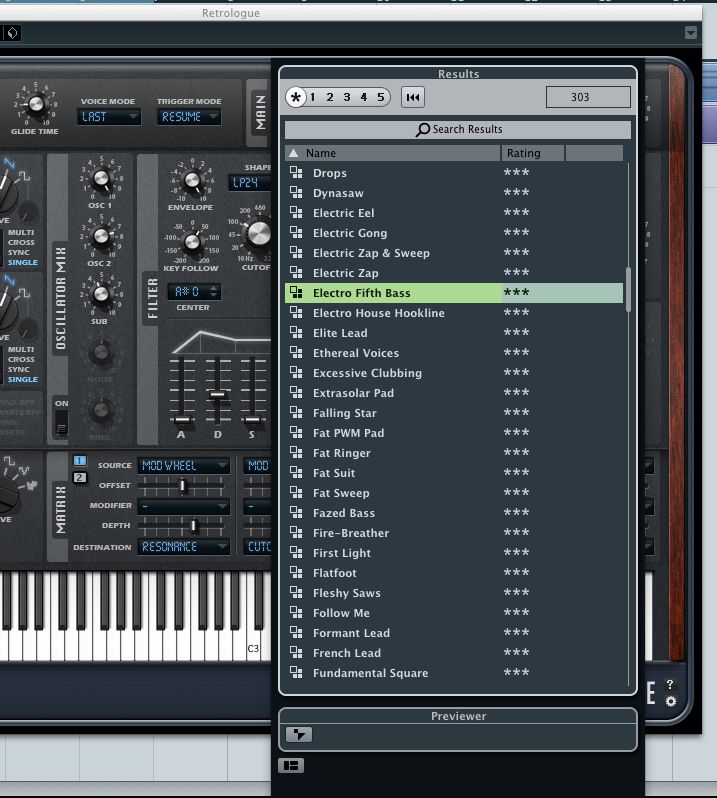Toggle the Ring/Noise ON switch
The image size is (717, 798).
coord(61,422)
